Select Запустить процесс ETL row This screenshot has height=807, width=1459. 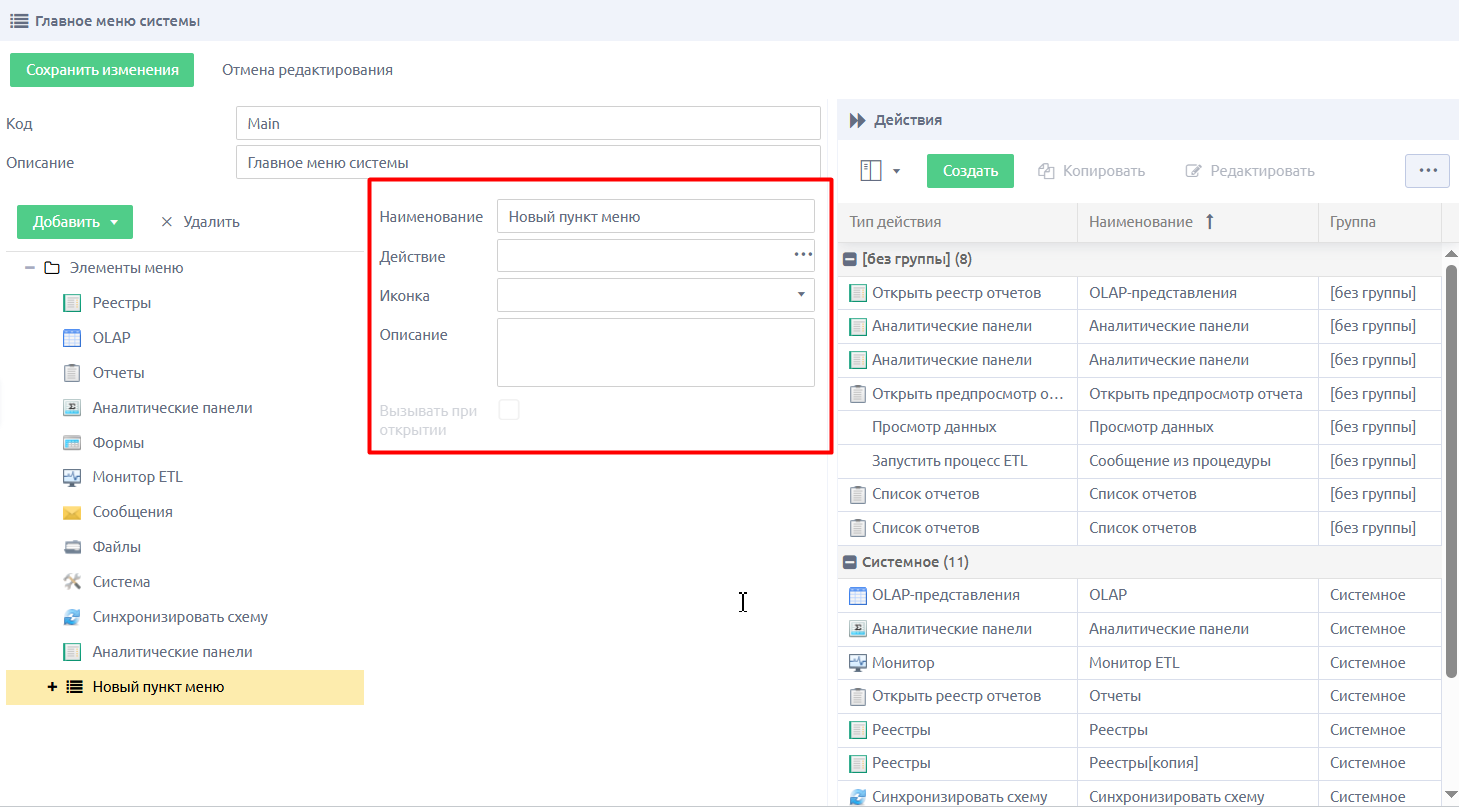1140,461
